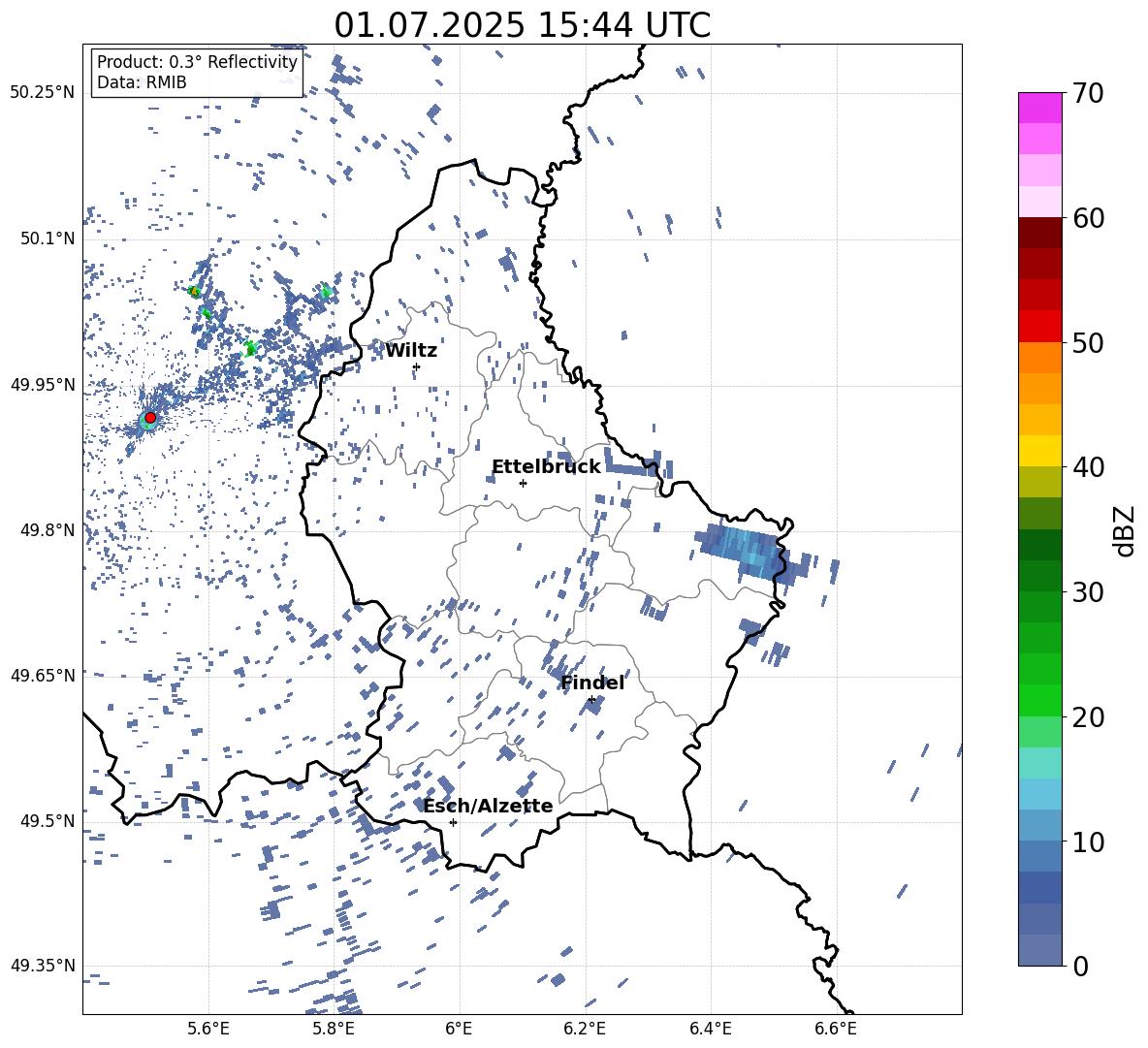Click the 6.4°E longitude label
Viewport: 1148px width, 1048px height.
[x=710, y=1029]
